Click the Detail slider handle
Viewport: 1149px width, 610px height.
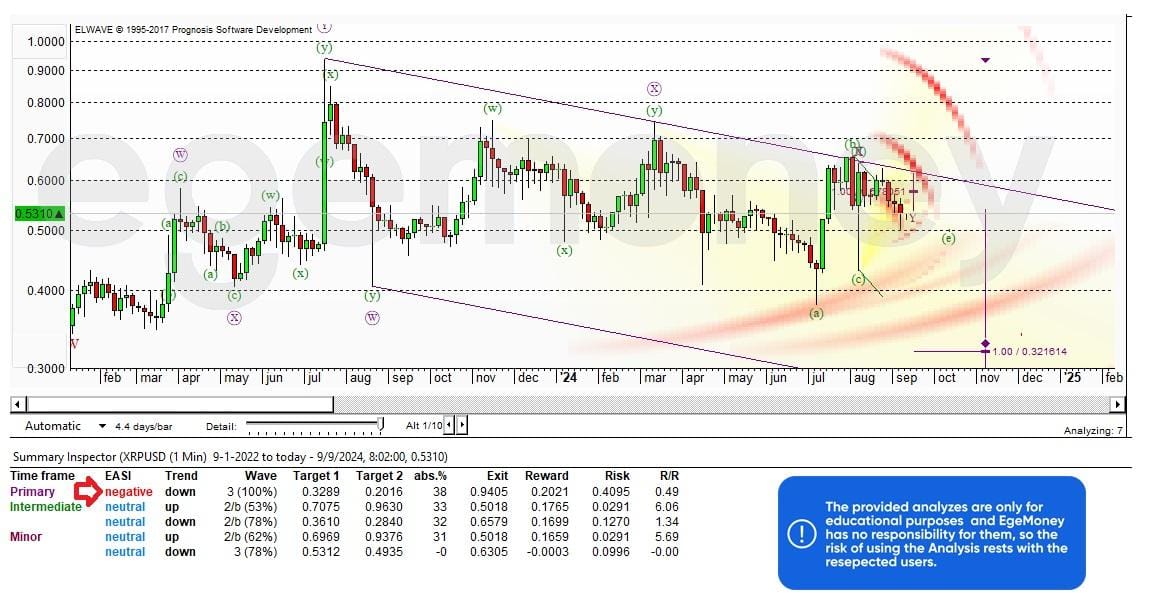click(380, 426)
